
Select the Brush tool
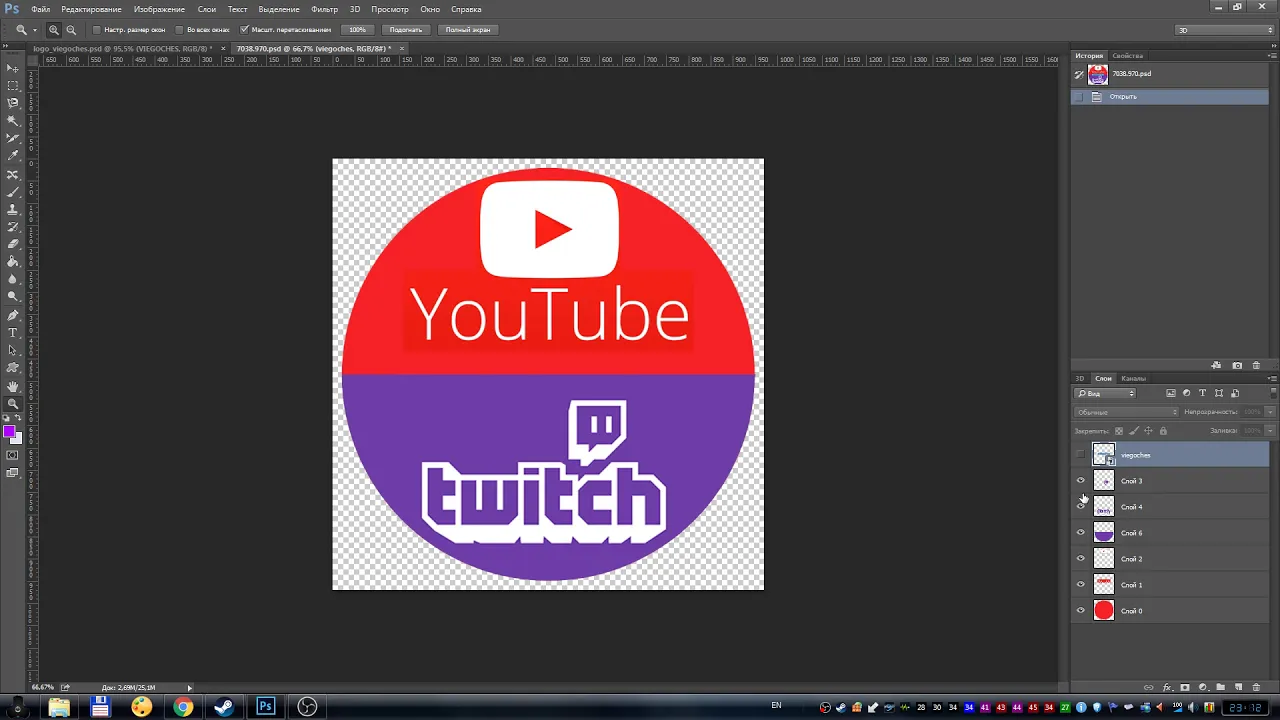tap(13, 192)
